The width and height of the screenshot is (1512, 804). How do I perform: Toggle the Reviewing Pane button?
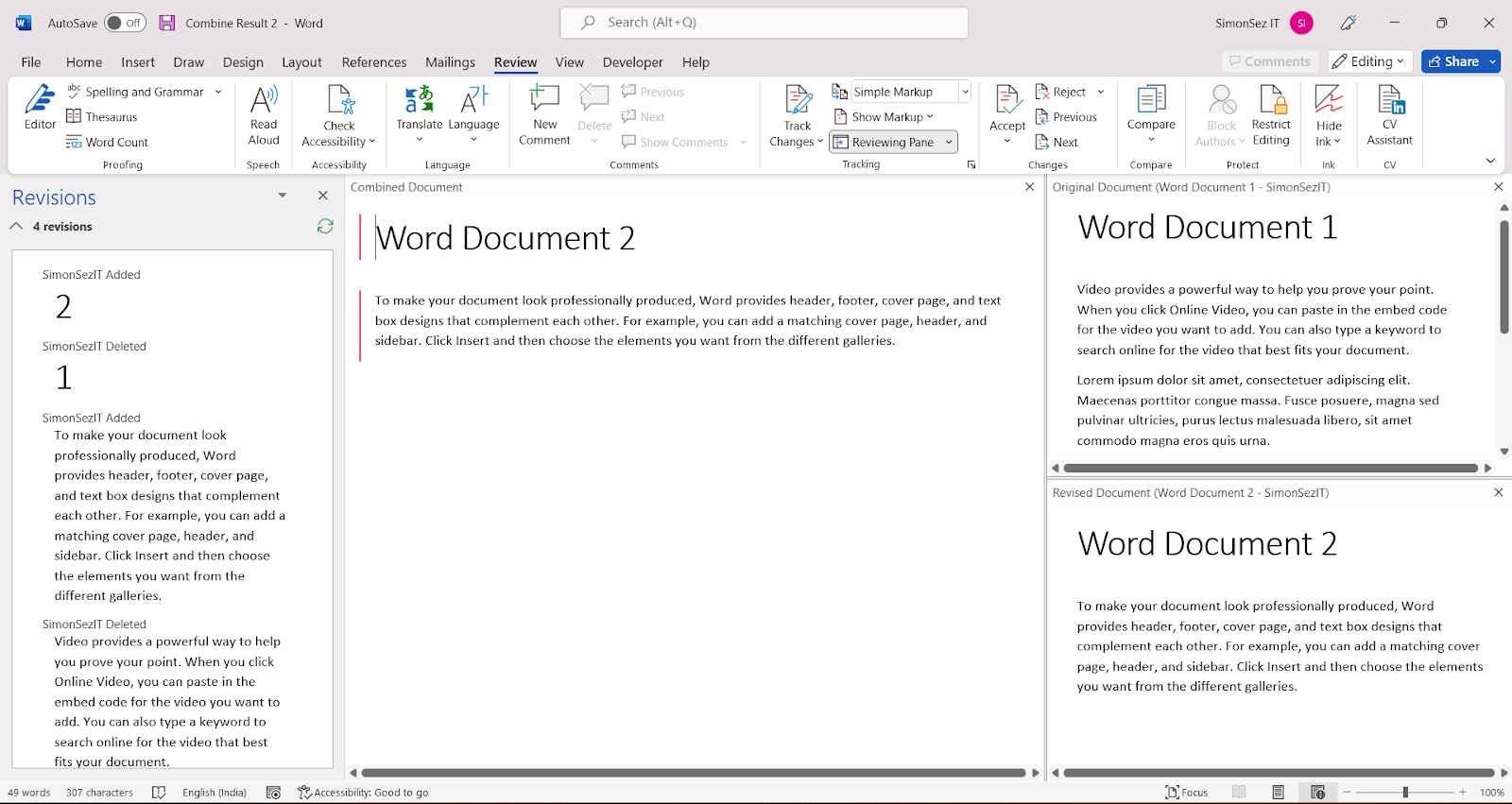coord(884,142)
